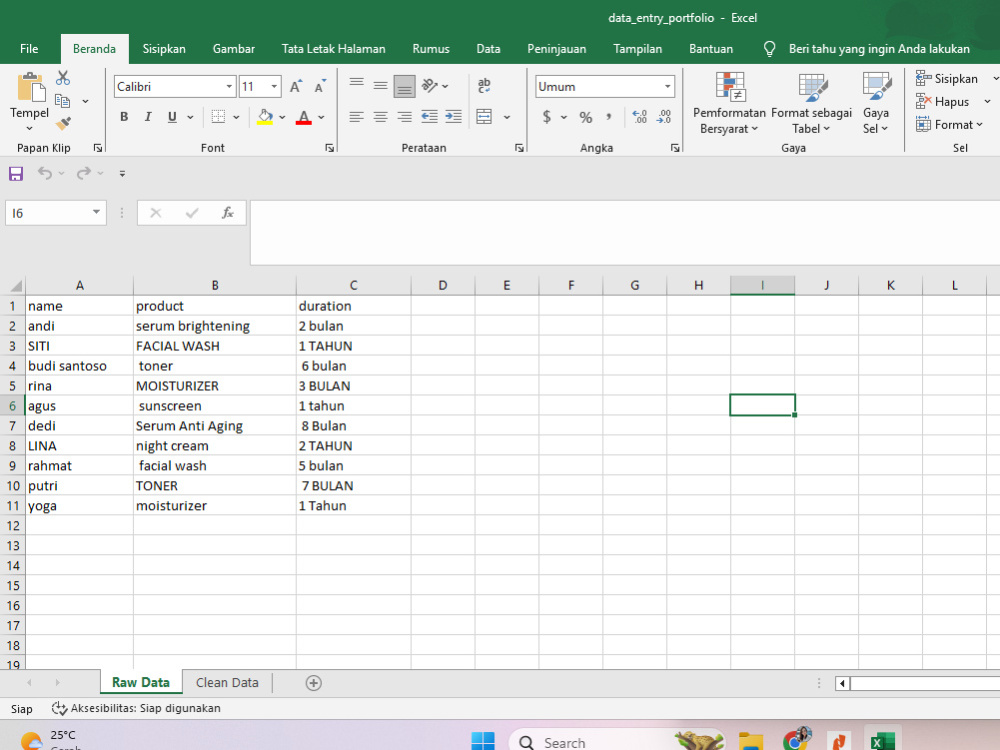Screen dimensions: 1000x750
Task: Toggle Underline formatting
Action: click(172, 117)
